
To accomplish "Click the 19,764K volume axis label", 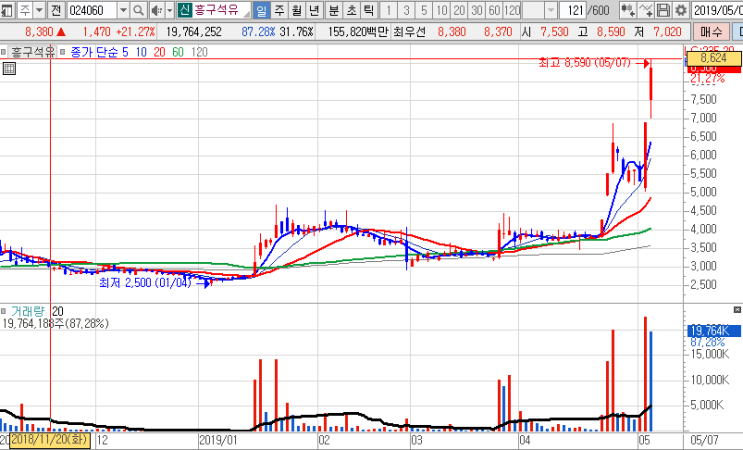I will tap(714, 331).
